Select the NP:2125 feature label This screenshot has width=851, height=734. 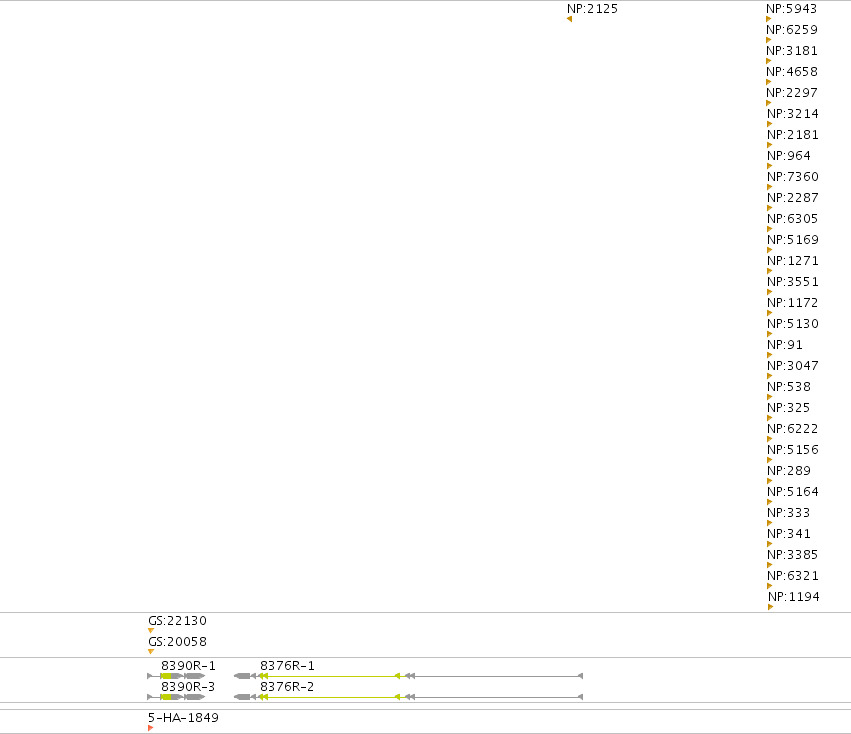point(592,9)
